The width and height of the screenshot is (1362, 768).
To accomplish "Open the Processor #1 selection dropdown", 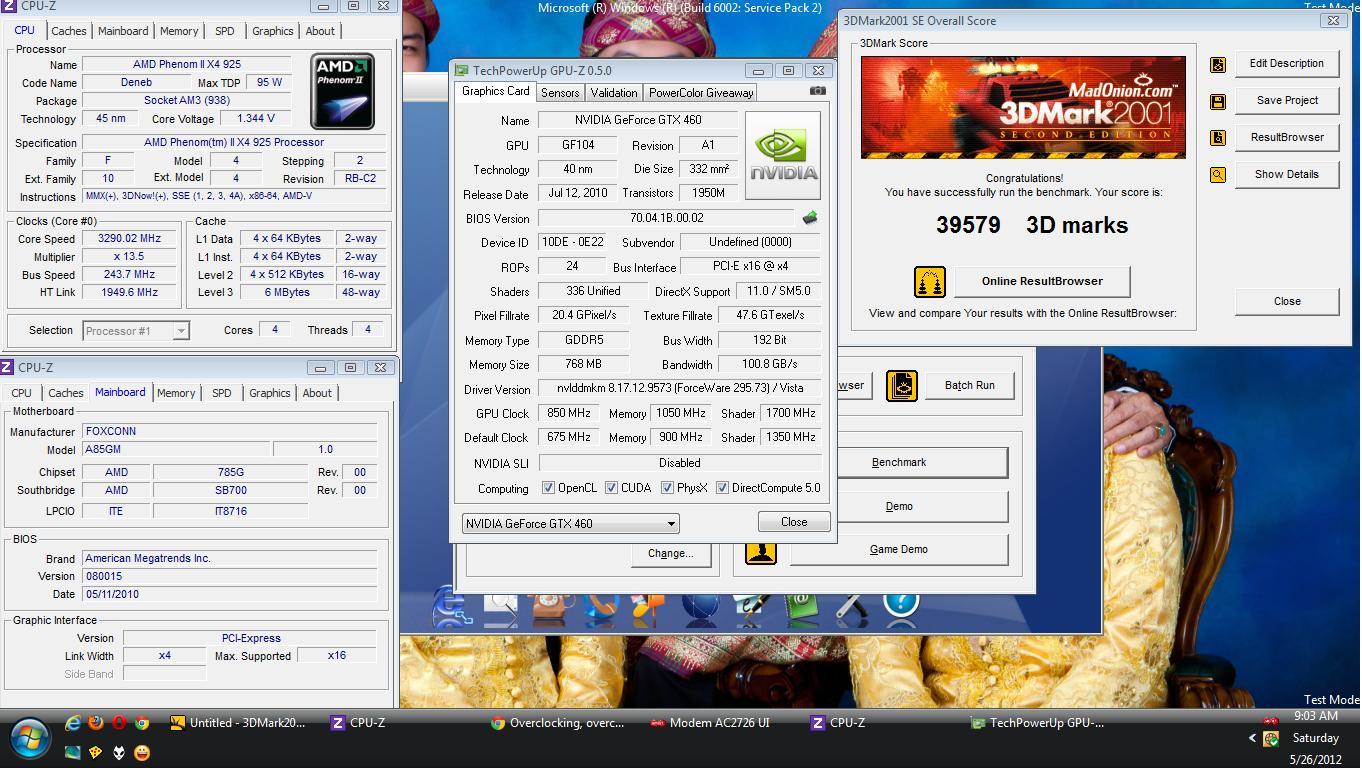I will point(136,330).
